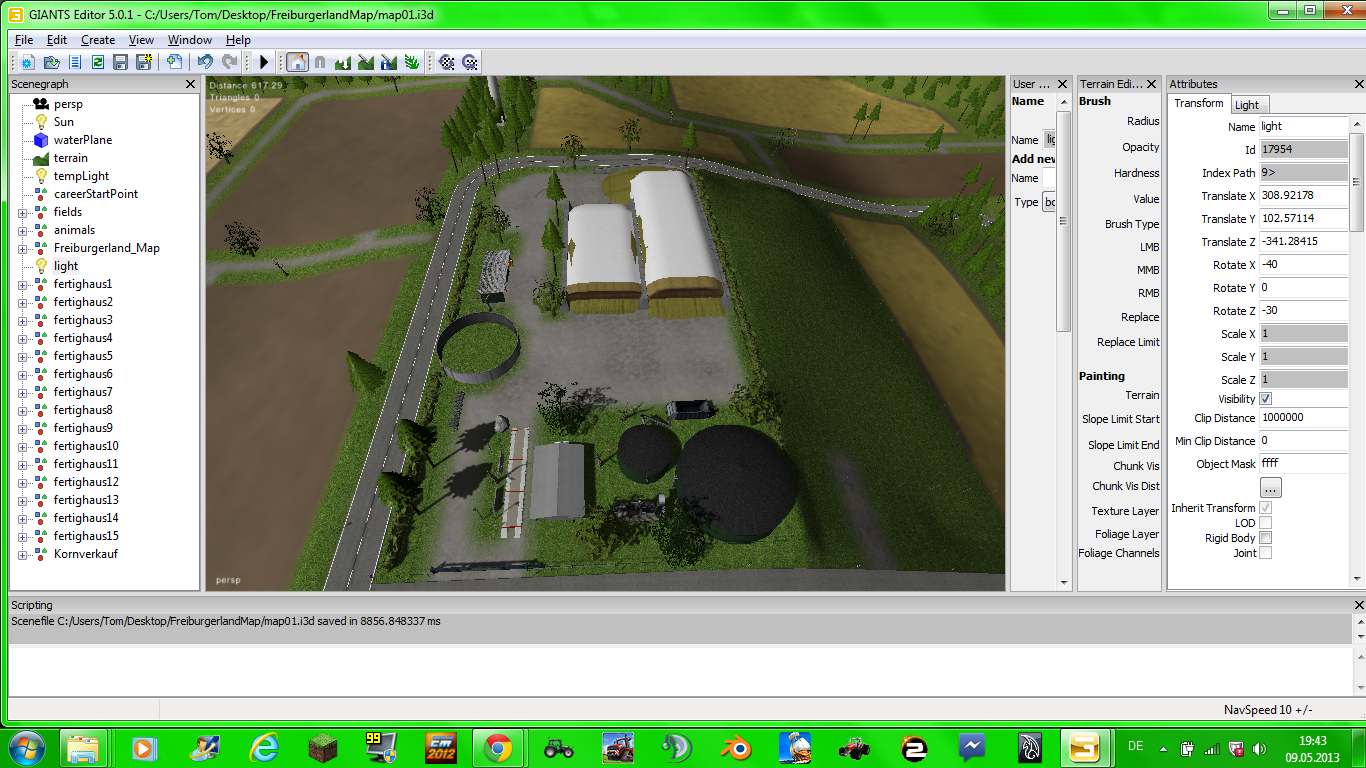1366x768 pixels.
Task: Click the Import document with plus icon
Action: [x=174, y=62]
